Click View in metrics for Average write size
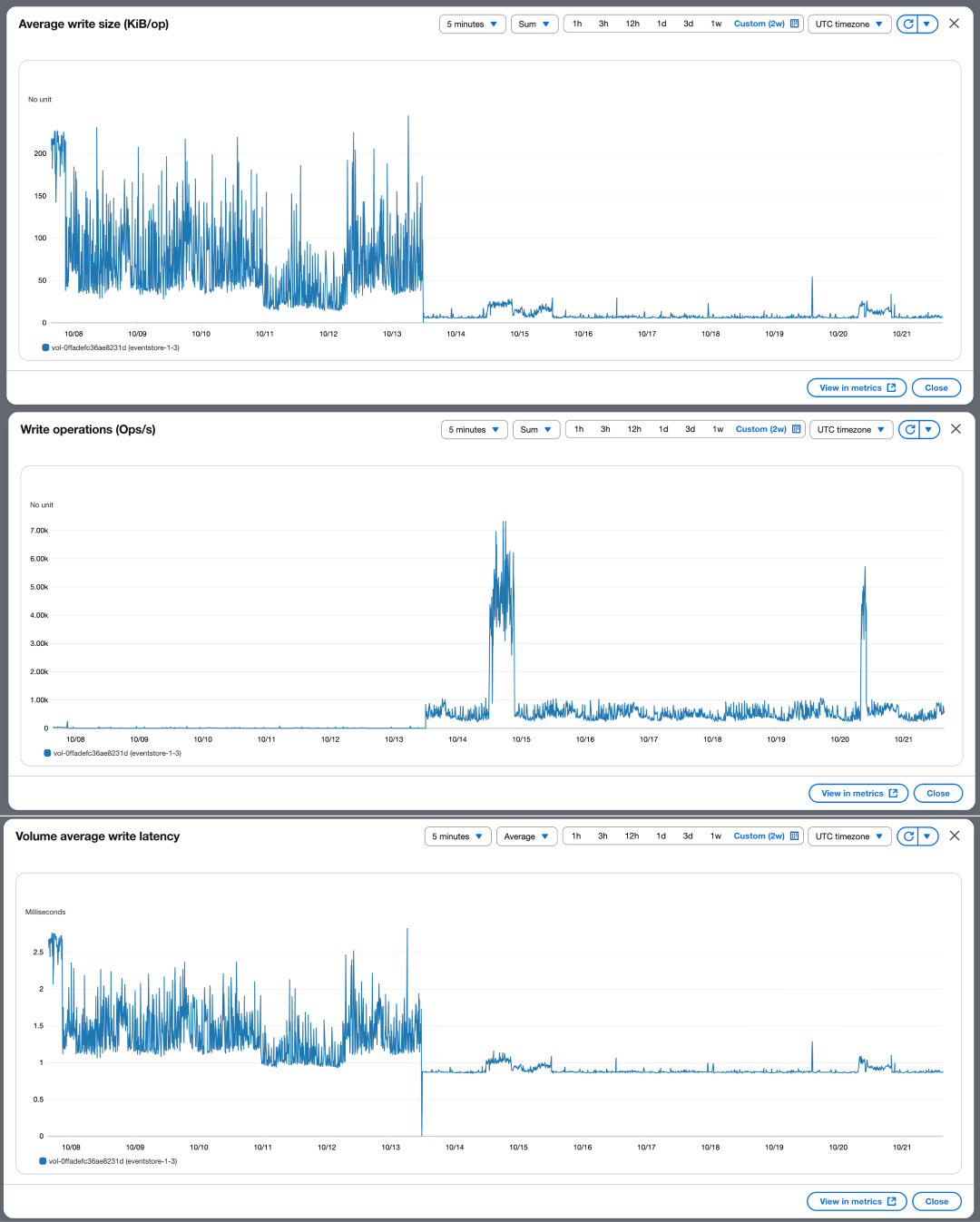The width and height of the screenshot is (980, 1222). 856,388
